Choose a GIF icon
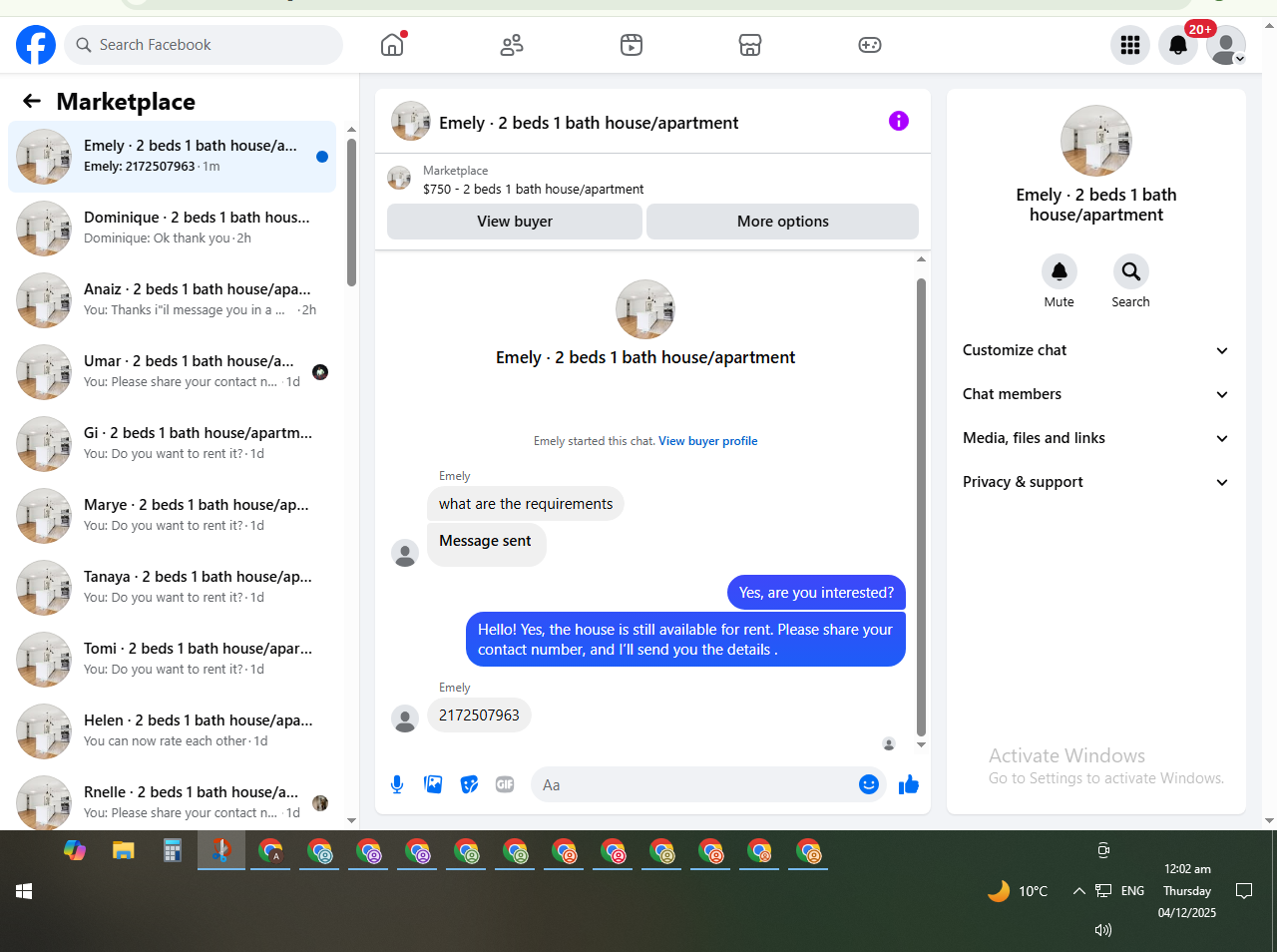The width and height of the screenshot is (1277, 952). [x=505, y=784]
